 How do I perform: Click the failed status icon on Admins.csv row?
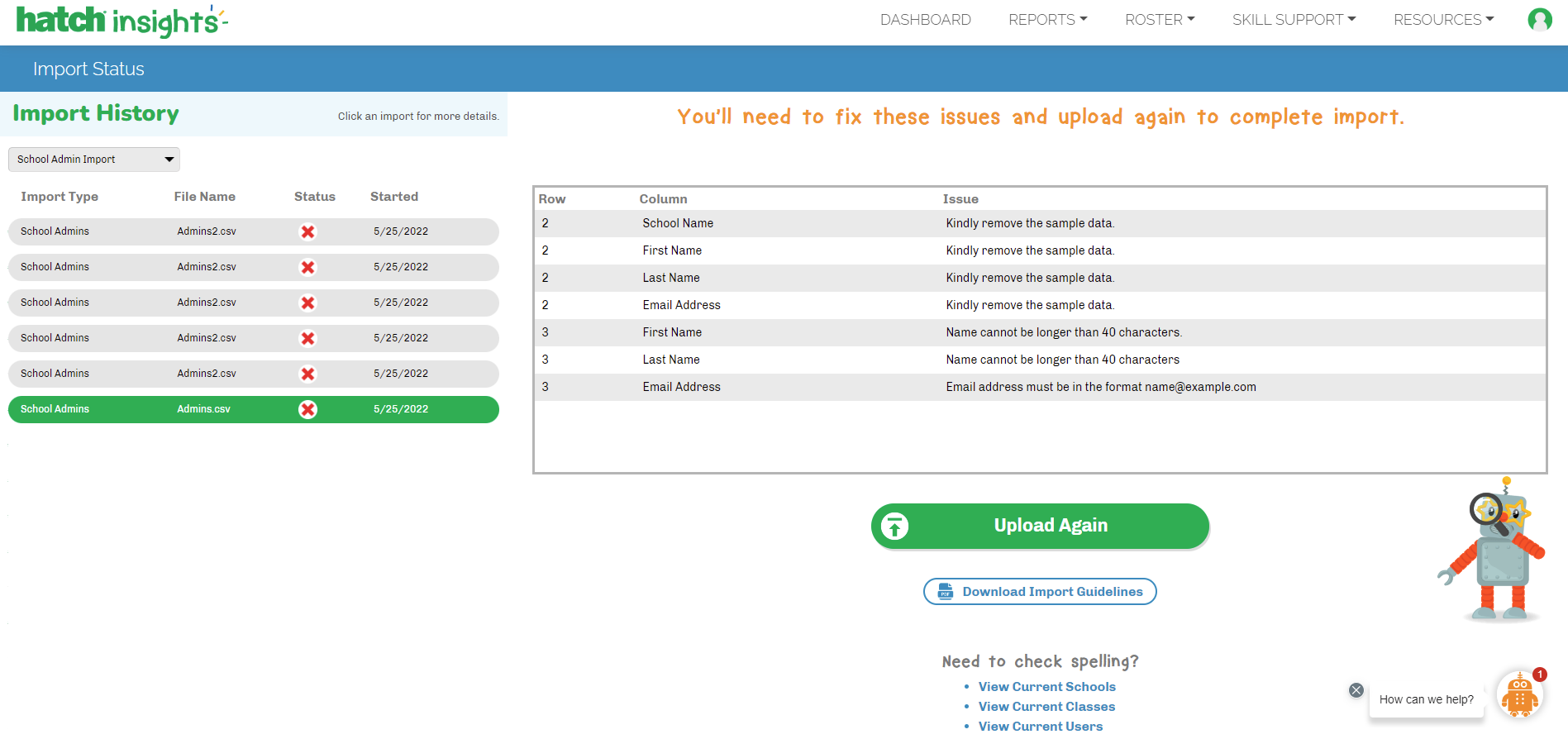307,410
